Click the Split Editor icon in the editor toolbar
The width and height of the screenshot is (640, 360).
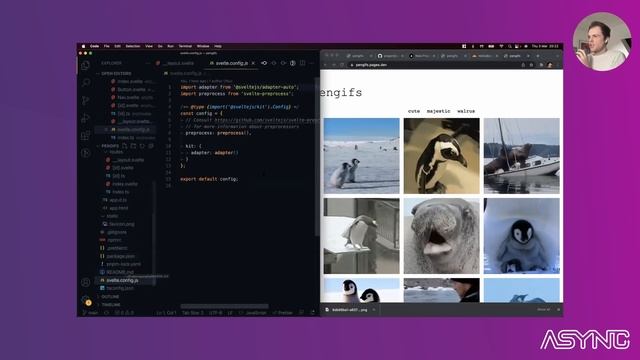(x=302, y=63)
